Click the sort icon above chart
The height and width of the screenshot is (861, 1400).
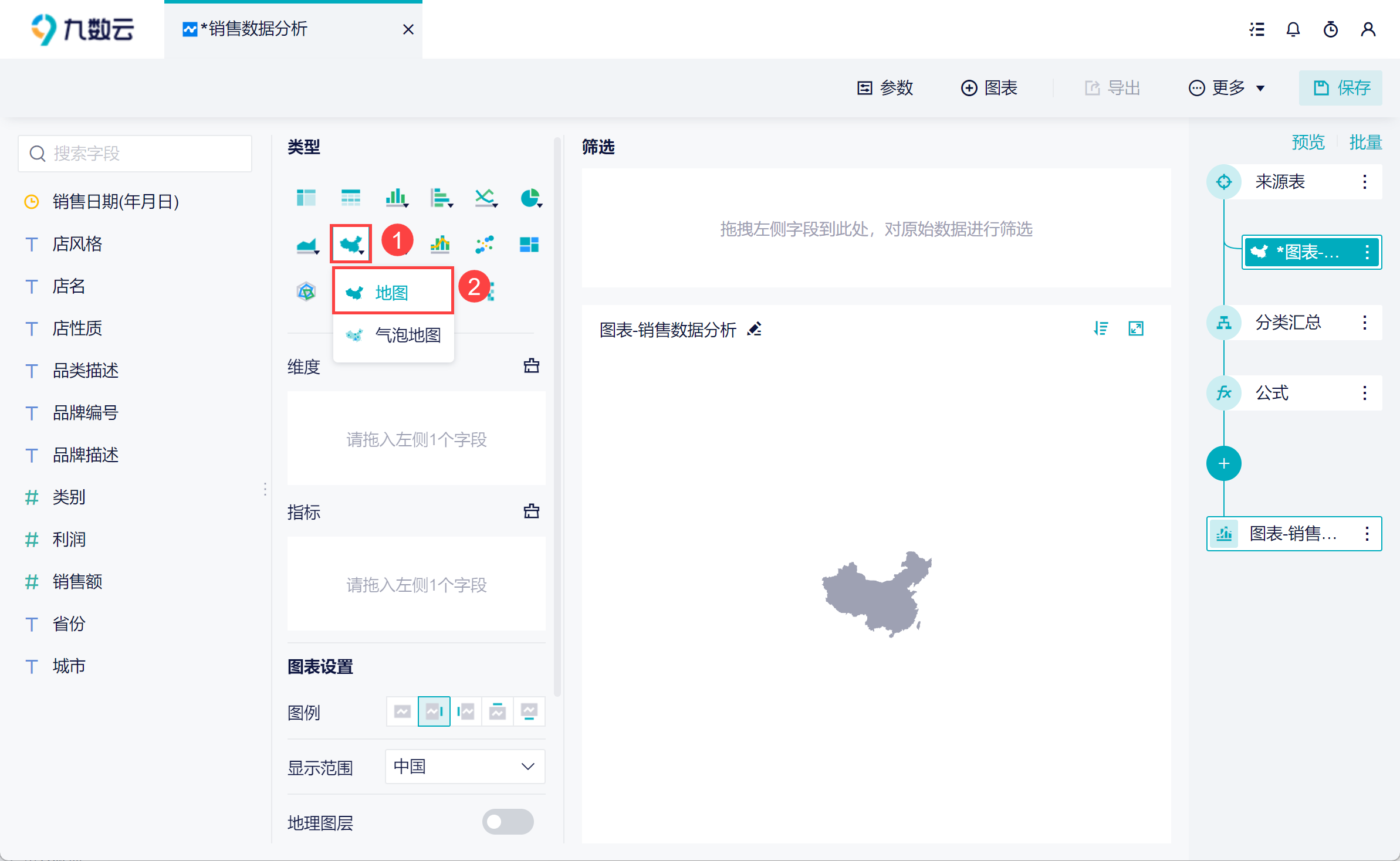(1101, 328)
